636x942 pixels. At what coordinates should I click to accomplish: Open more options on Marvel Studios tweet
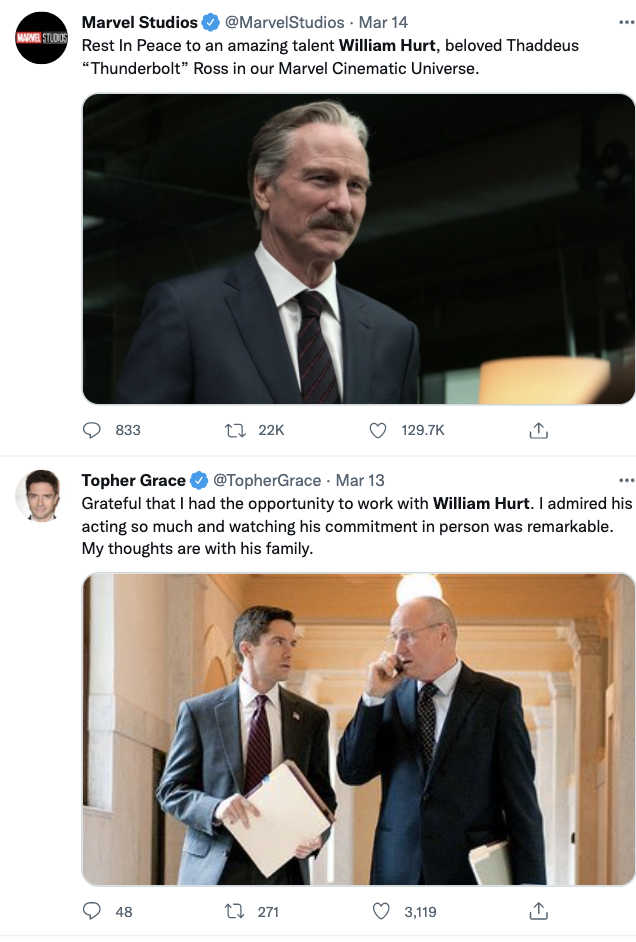[x=627, y=22]
